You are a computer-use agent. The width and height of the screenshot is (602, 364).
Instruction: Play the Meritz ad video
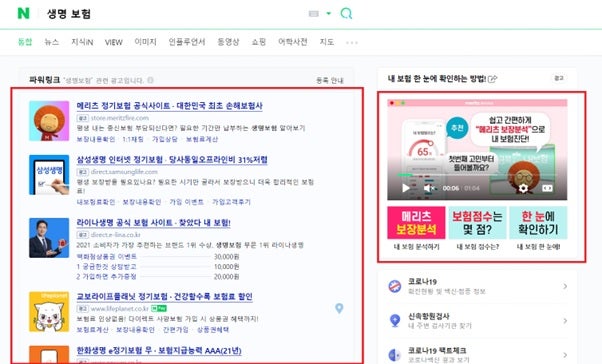click(x=406, y=188)
